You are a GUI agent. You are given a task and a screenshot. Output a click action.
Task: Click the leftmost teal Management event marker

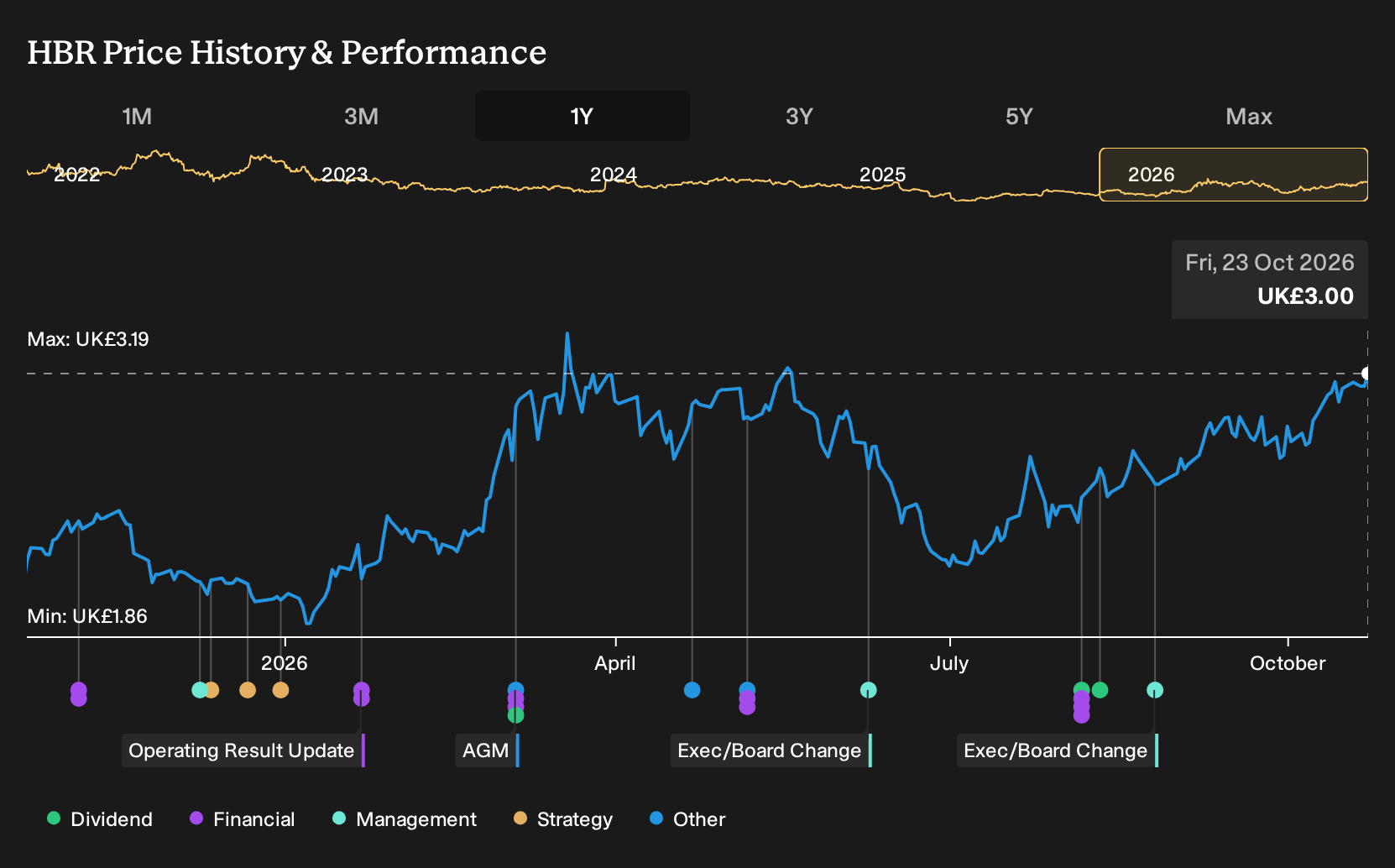click(200, 690)
